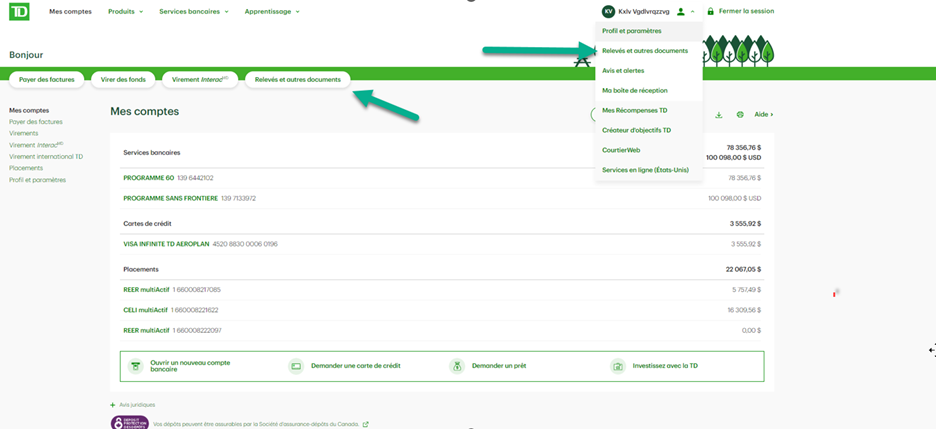Screen dimensions: 936x429
Task: Click the Services bancaires section heading
Action: click(x=152, y=153)
